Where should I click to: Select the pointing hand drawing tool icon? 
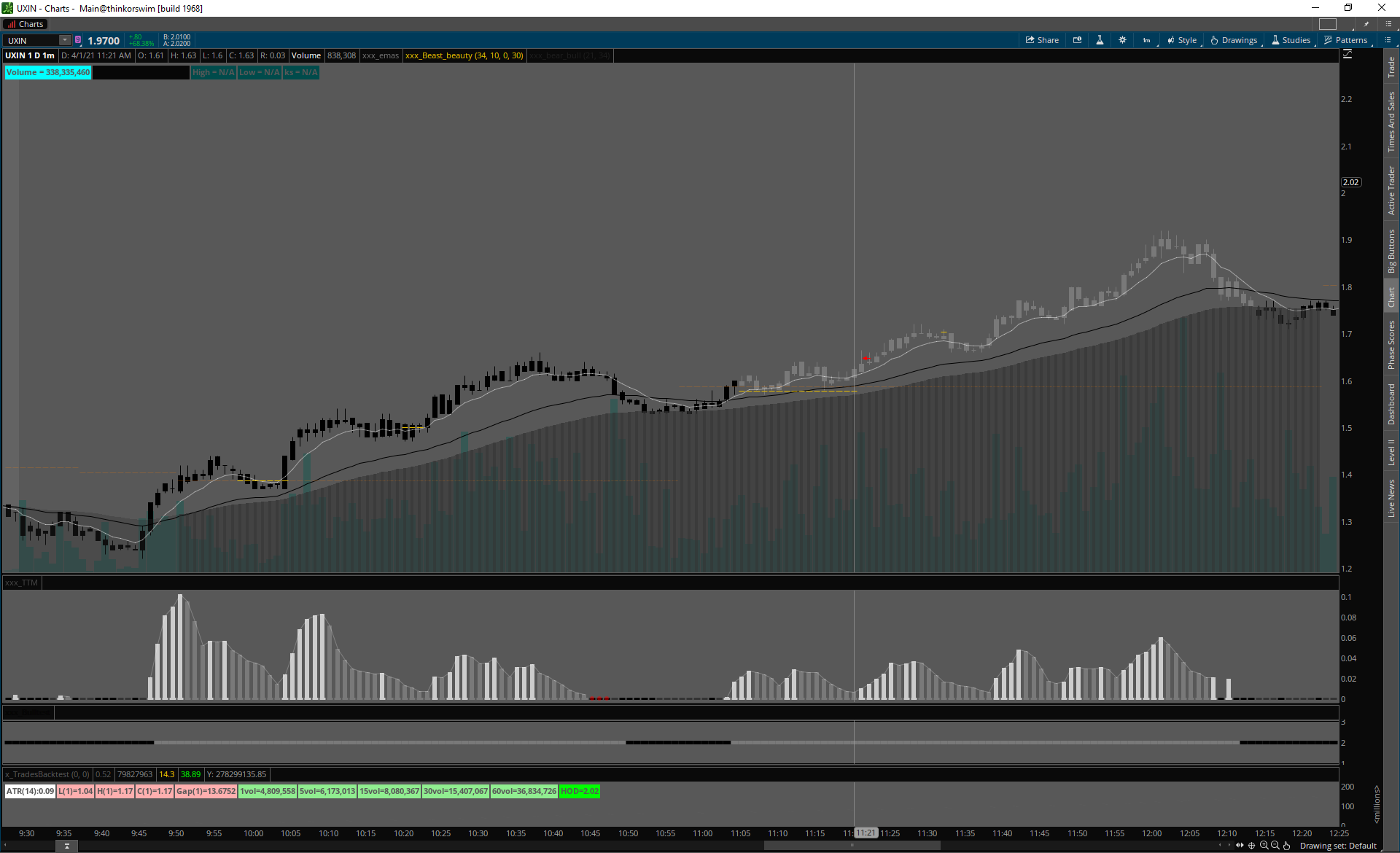[x=1287, y=846]
